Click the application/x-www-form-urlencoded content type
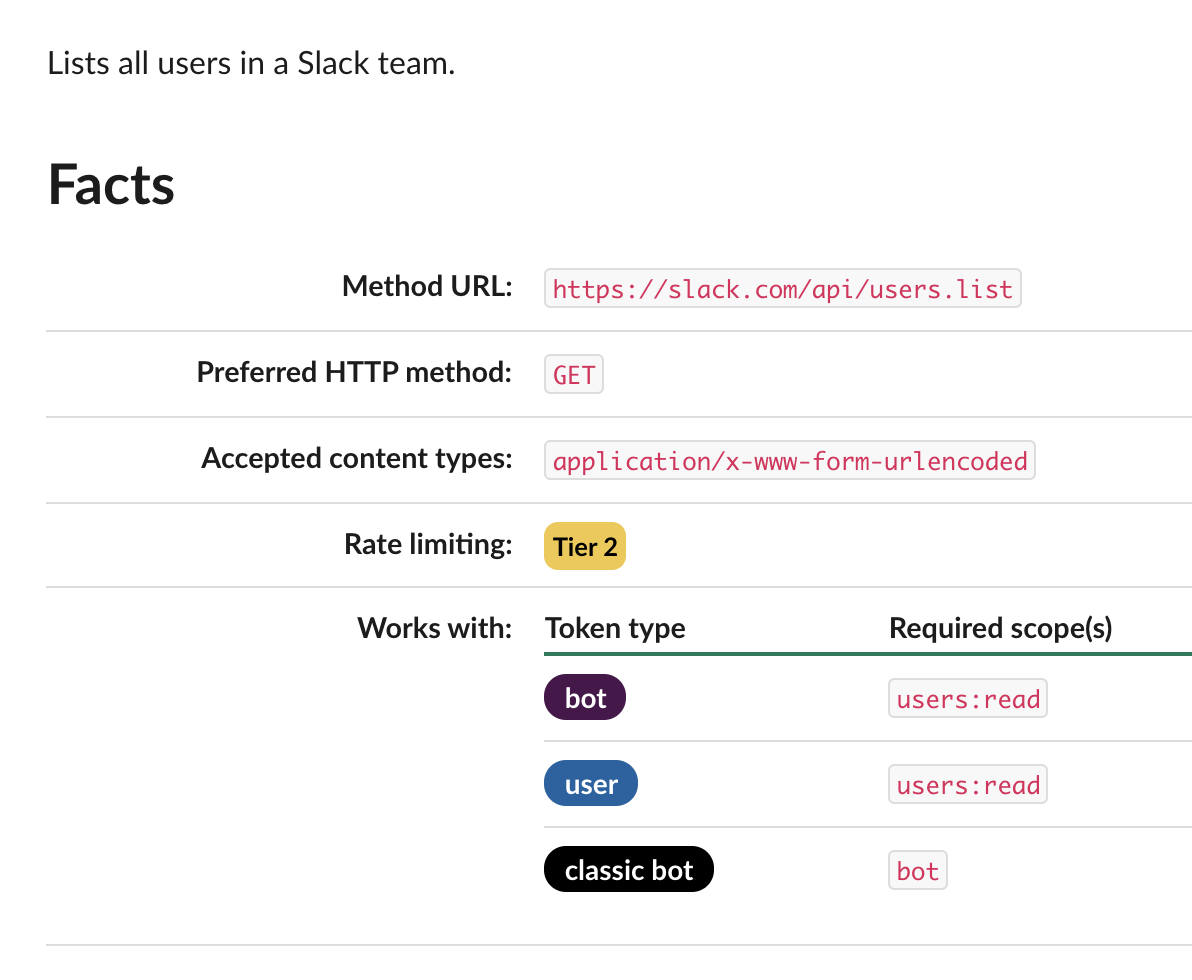 pos(790,461)
